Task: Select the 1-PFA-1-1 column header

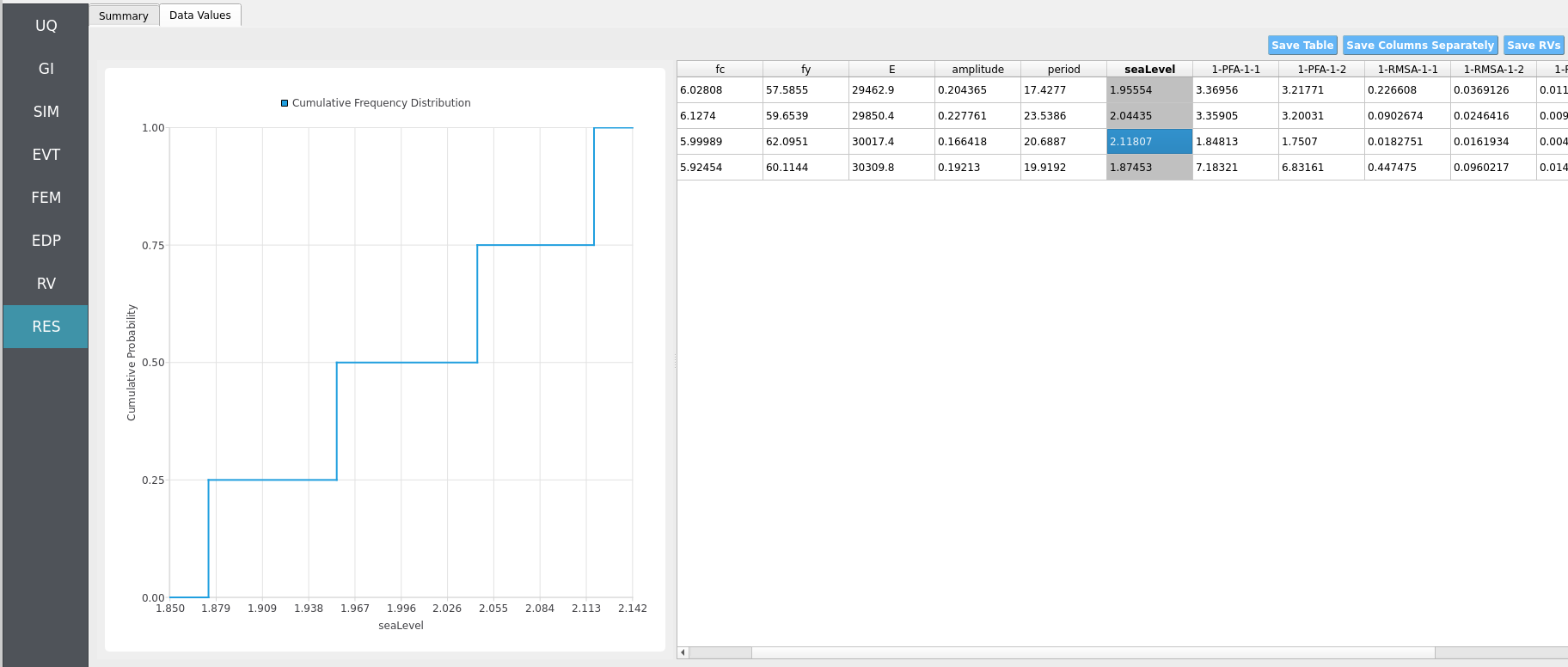Action: point(1235,69)
